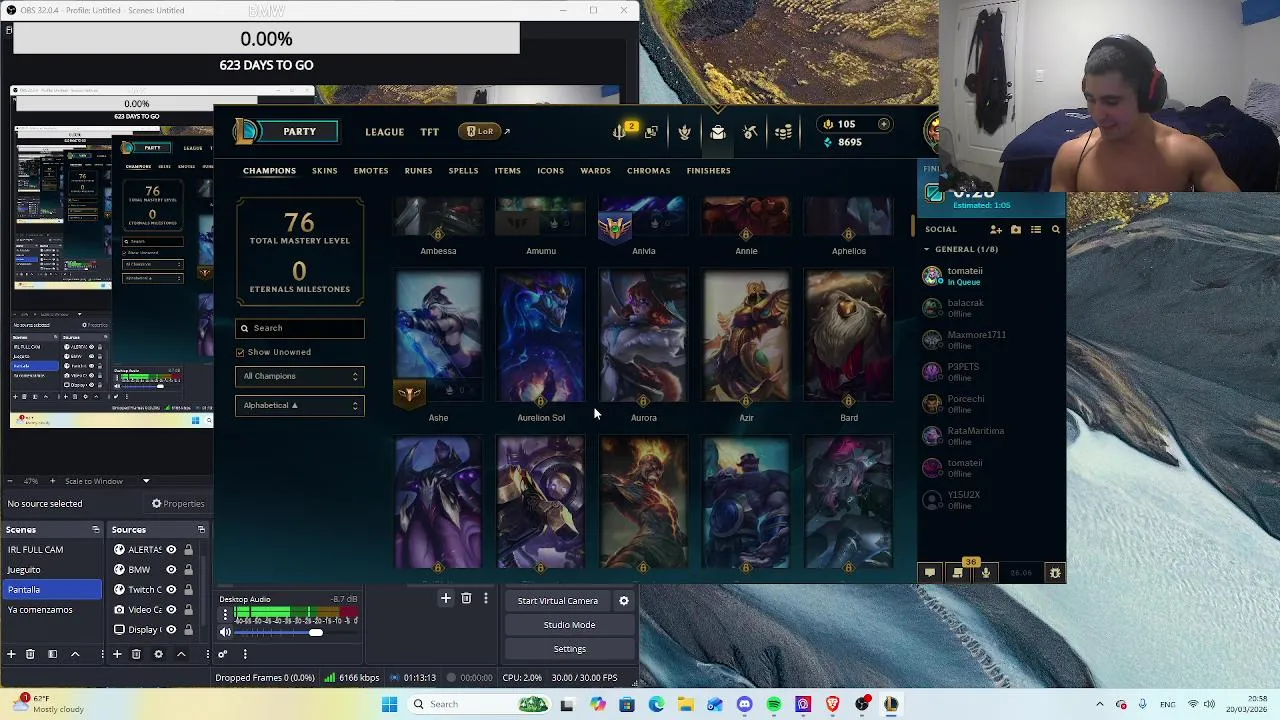Toggle visibility of ALERTAS source
1280x720 pixels.
(171, 550)
